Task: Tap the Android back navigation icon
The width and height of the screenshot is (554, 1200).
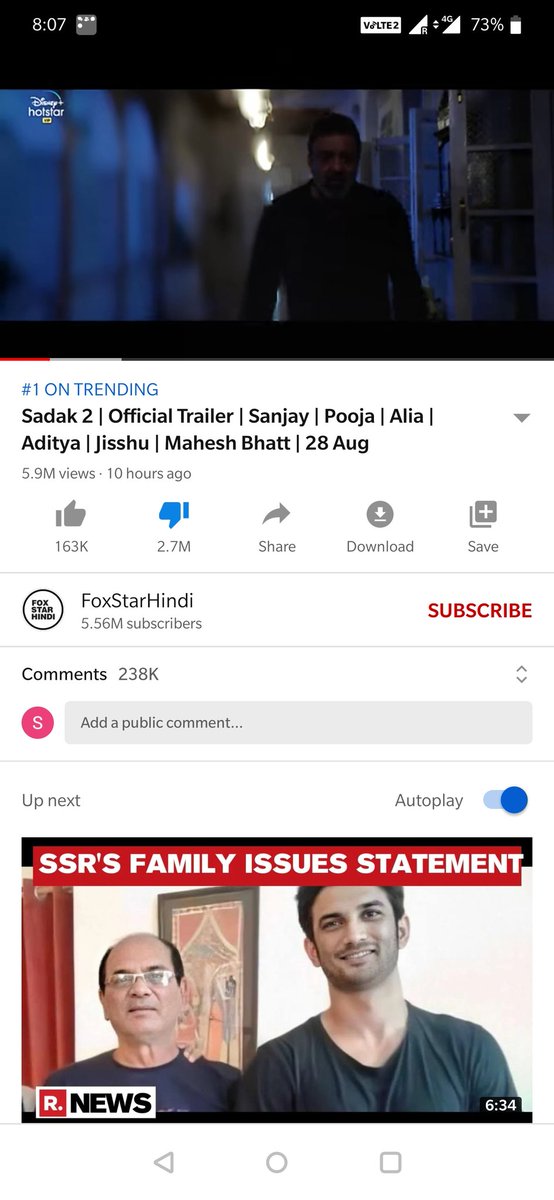Action: click(x=164, y=1162)
